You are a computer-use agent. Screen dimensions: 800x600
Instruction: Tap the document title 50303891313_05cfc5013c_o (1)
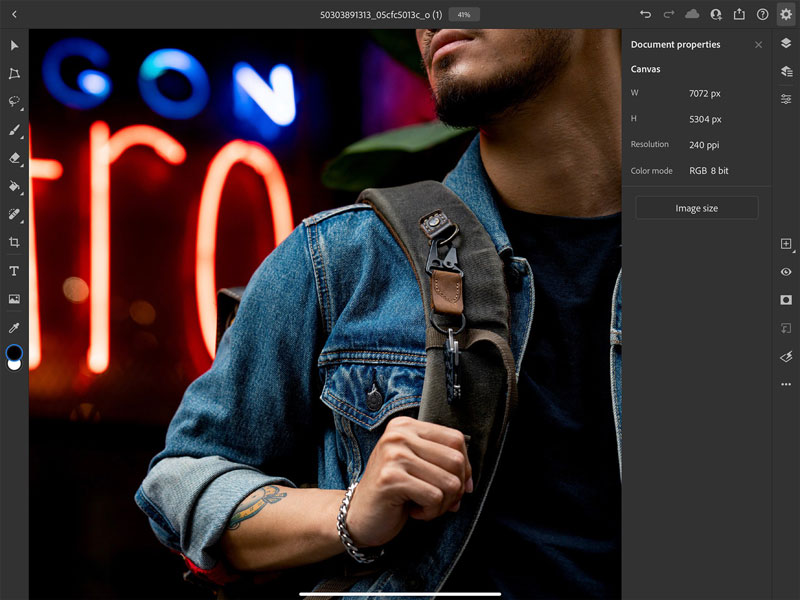(x=381, y=15)
